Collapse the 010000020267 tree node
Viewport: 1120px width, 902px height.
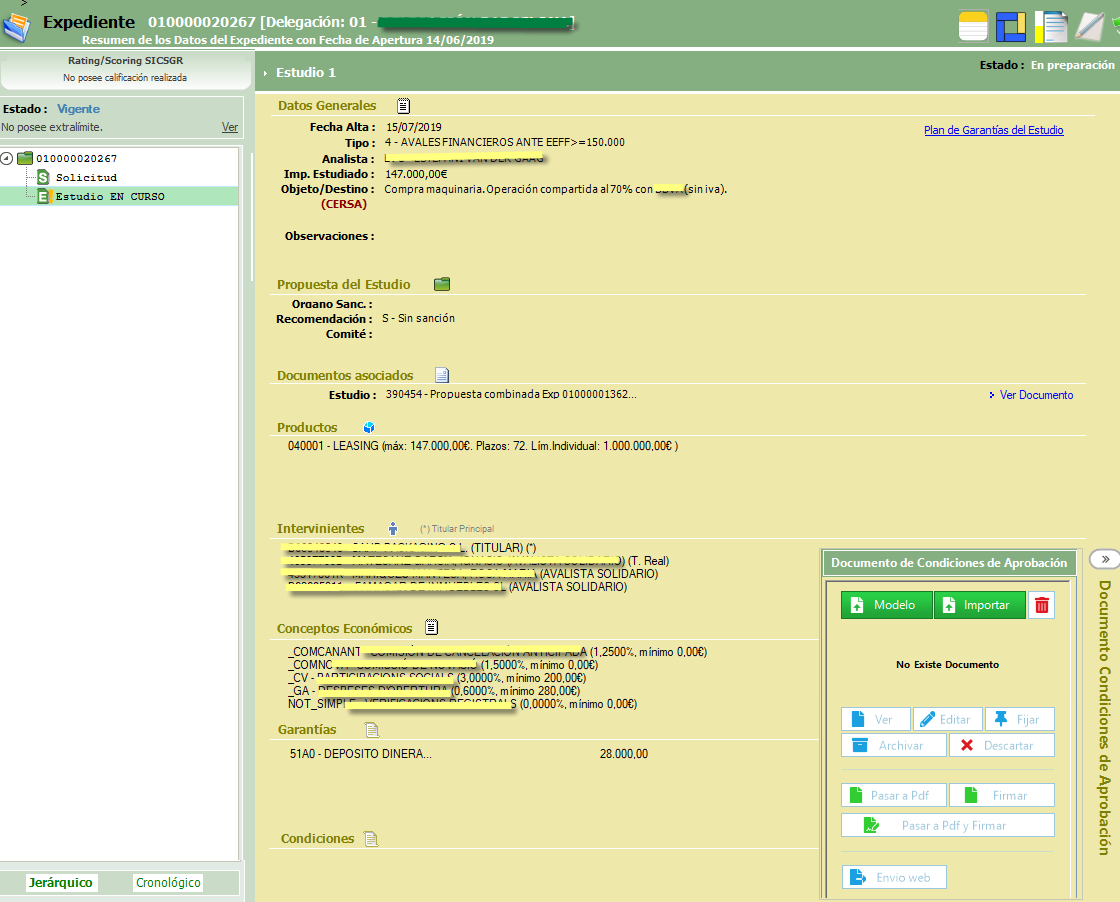6,159
